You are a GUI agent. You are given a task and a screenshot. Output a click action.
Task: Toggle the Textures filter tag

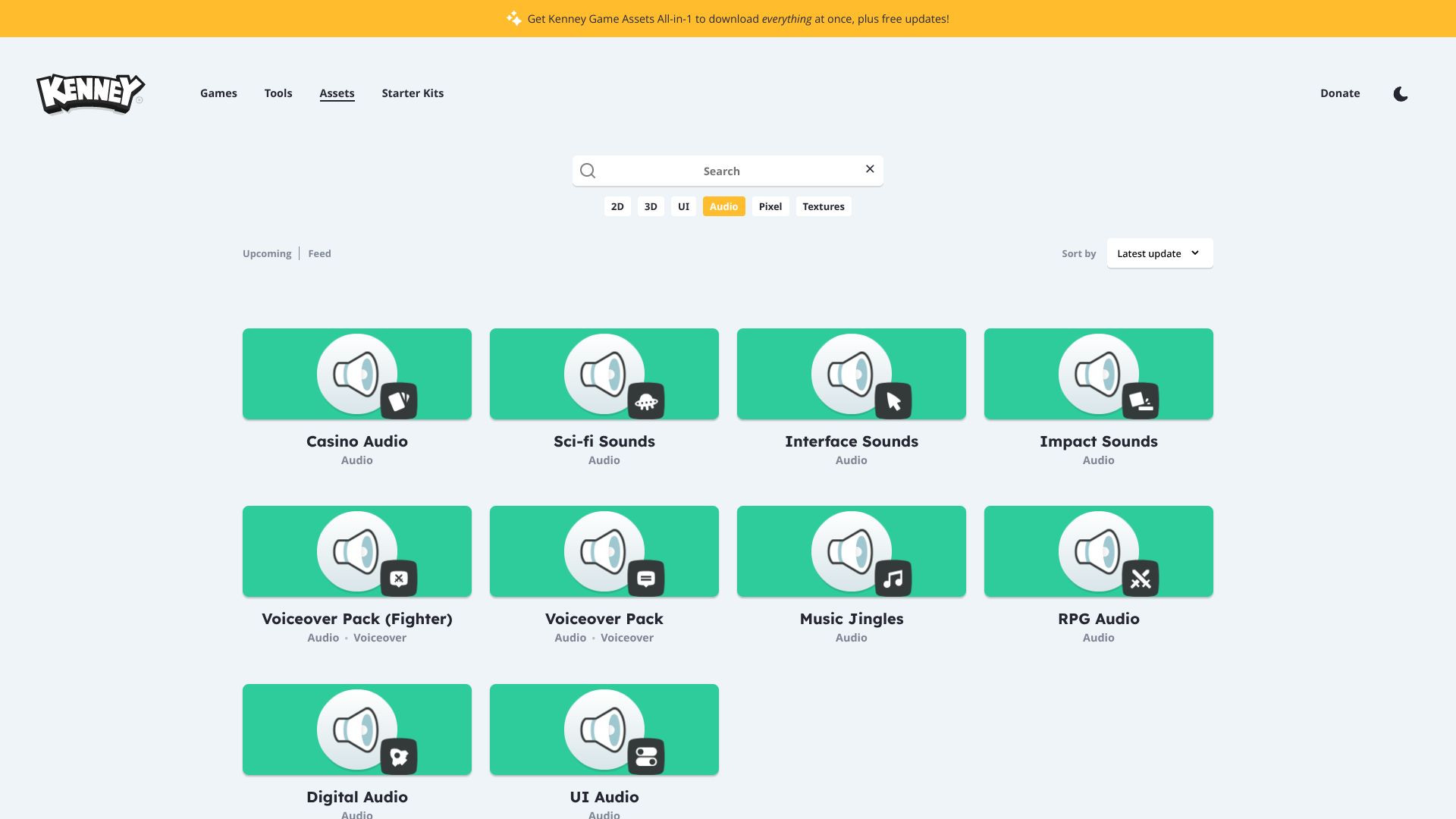pyautogui.click(x=824, y=206)
